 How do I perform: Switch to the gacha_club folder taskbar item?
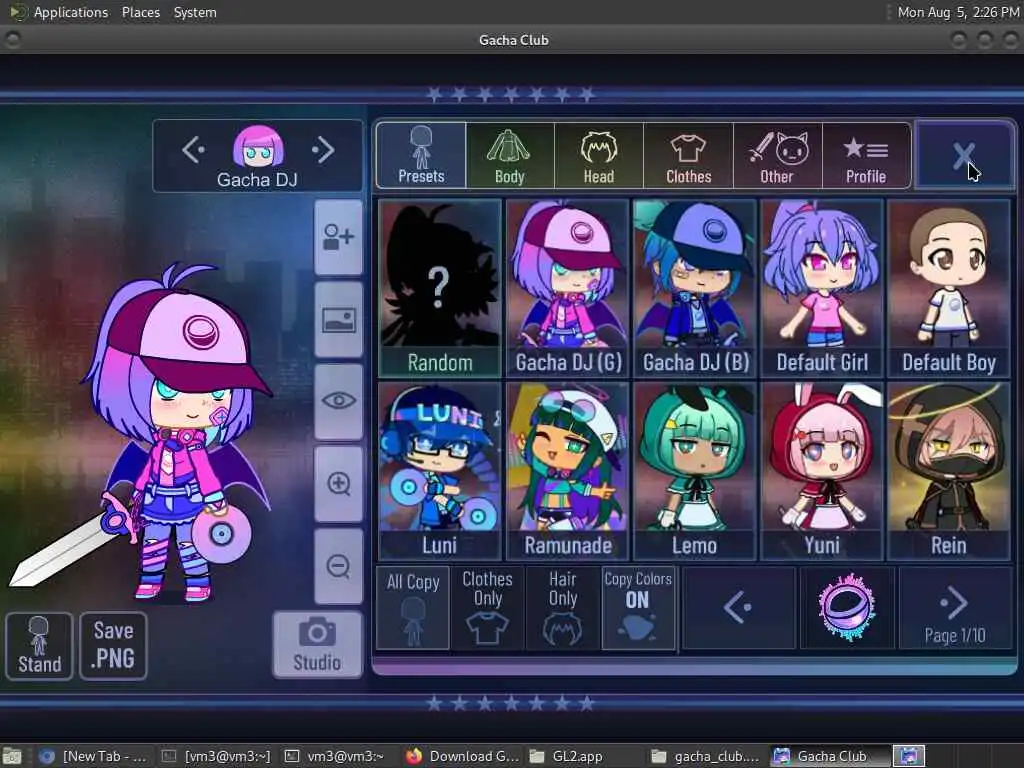click(706, 756)
